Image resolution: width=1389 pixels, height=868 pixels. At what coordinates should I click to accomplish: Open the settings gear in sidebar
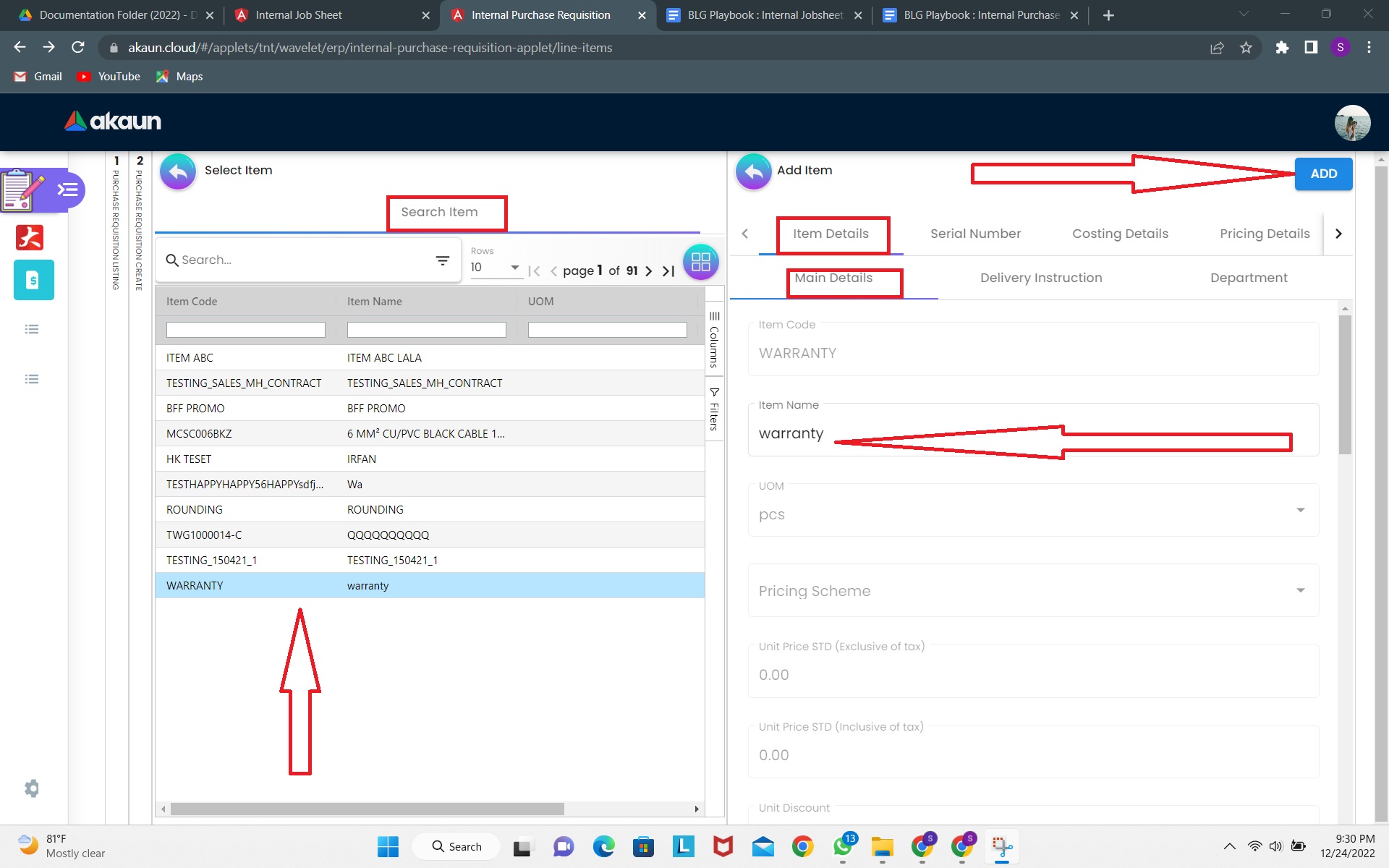point(32,788)
